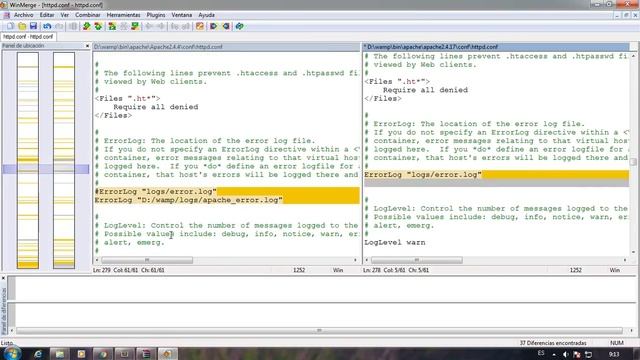This screenshot has height=360, width=640.
Task: Click the right pane scroll-down arrow
Action: (x=633, y=252)
